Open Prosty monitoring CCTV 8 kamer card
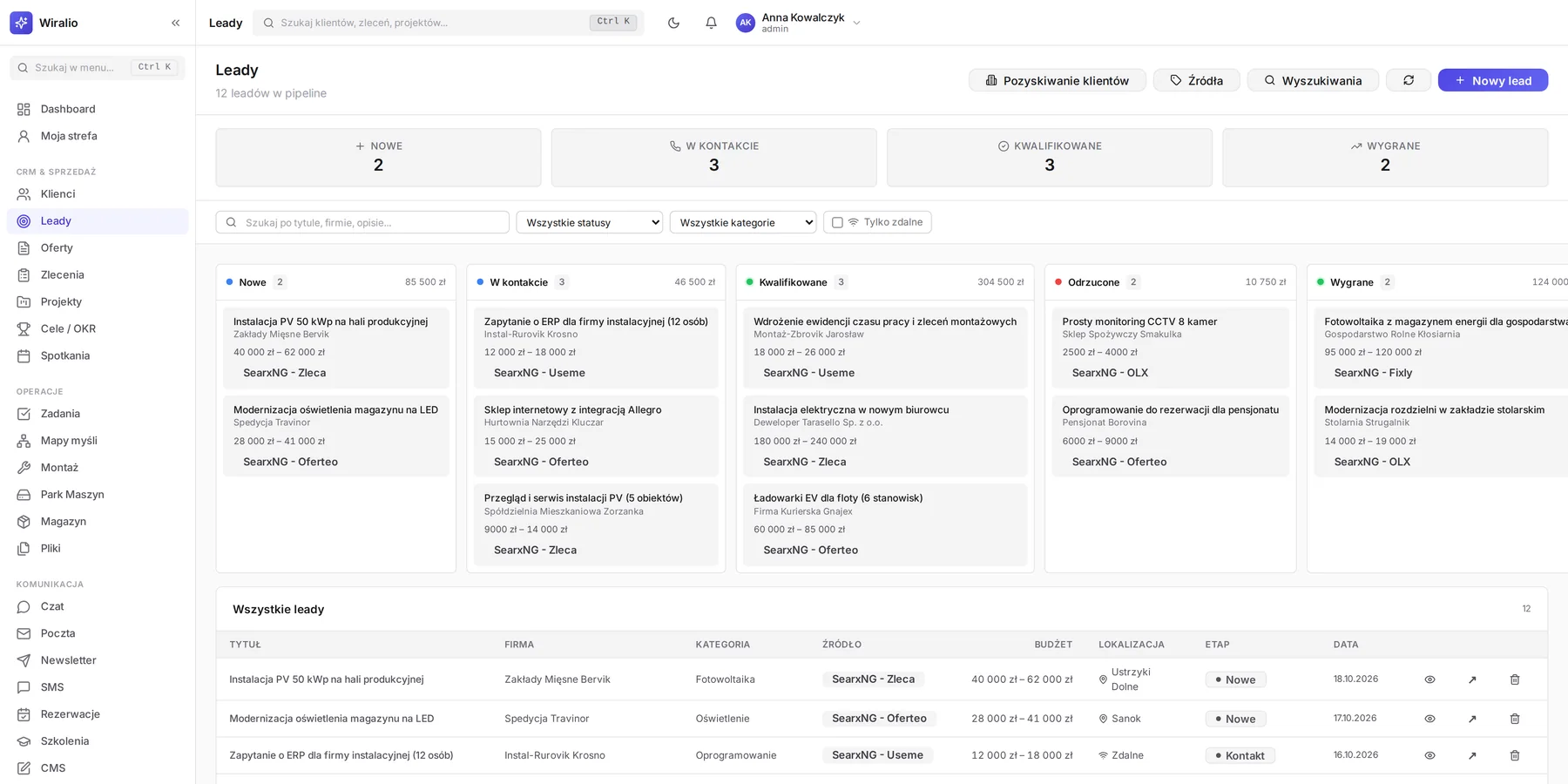 1171,348
